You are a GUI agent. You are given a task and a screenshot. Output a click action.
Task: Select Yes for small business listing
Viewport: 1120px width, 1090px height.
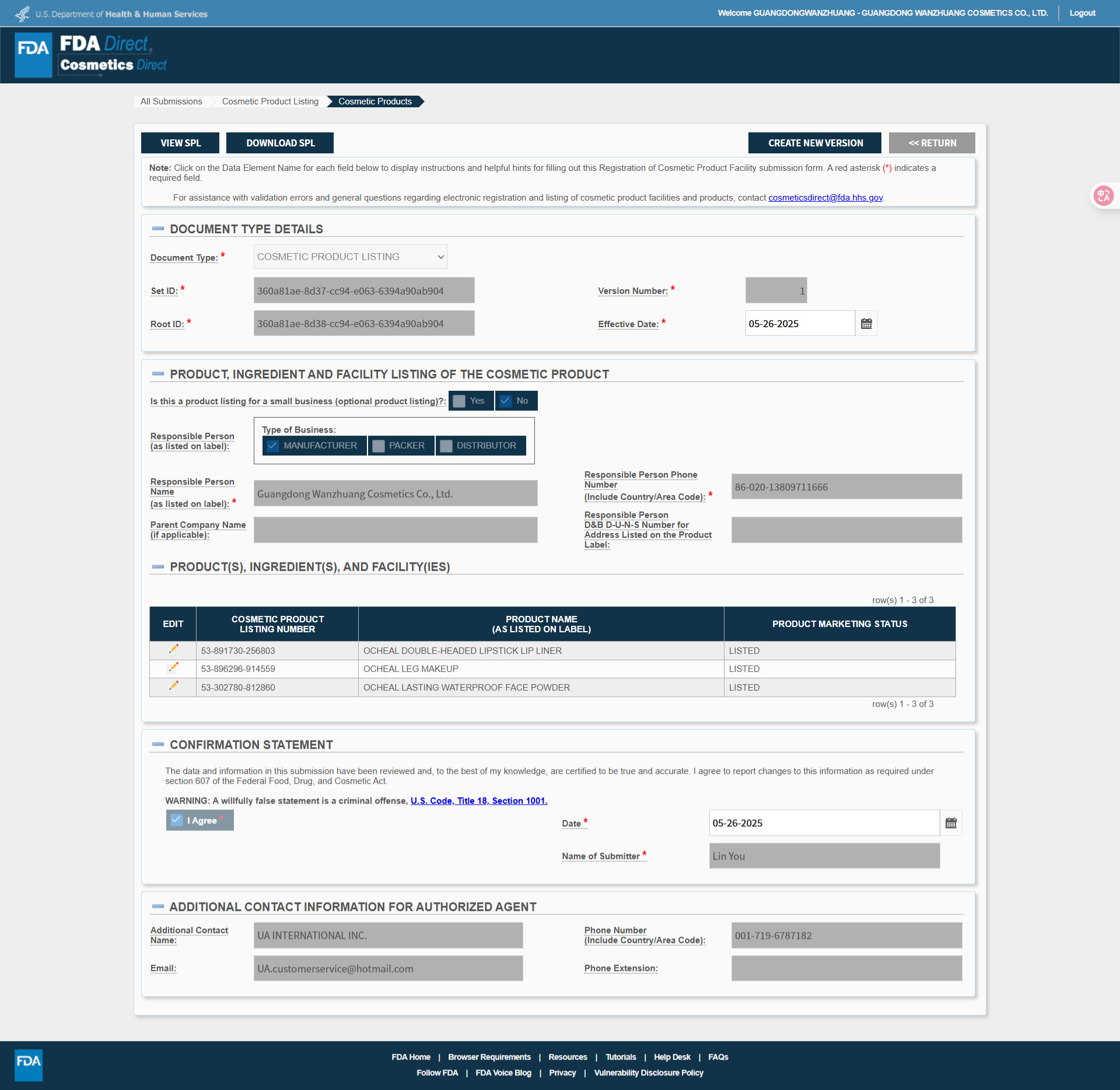coord(460,401)
